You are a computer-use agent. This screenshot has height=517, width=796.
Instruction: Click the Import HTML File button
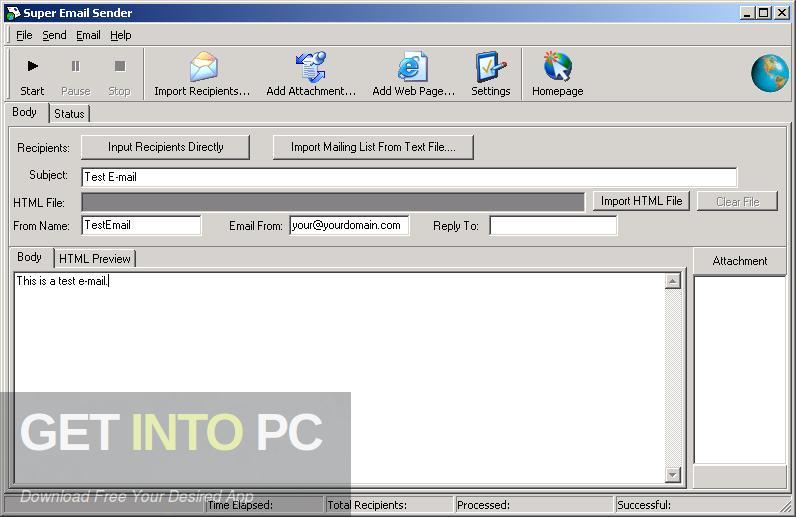(641, 201)
